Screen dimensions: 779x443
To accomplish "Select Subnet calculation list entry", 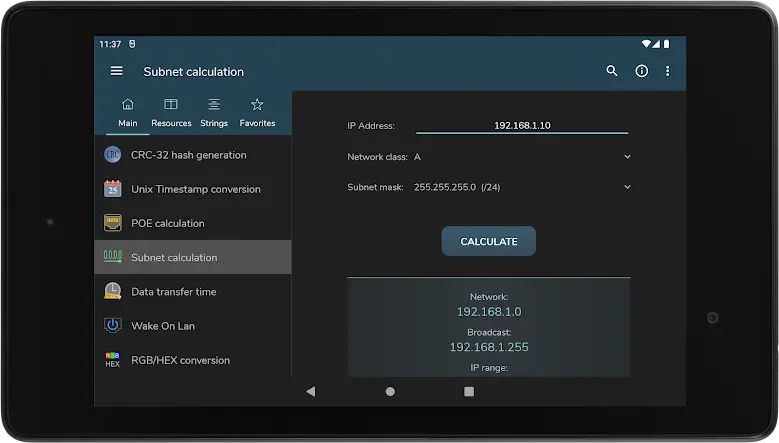I will point(193,257).
